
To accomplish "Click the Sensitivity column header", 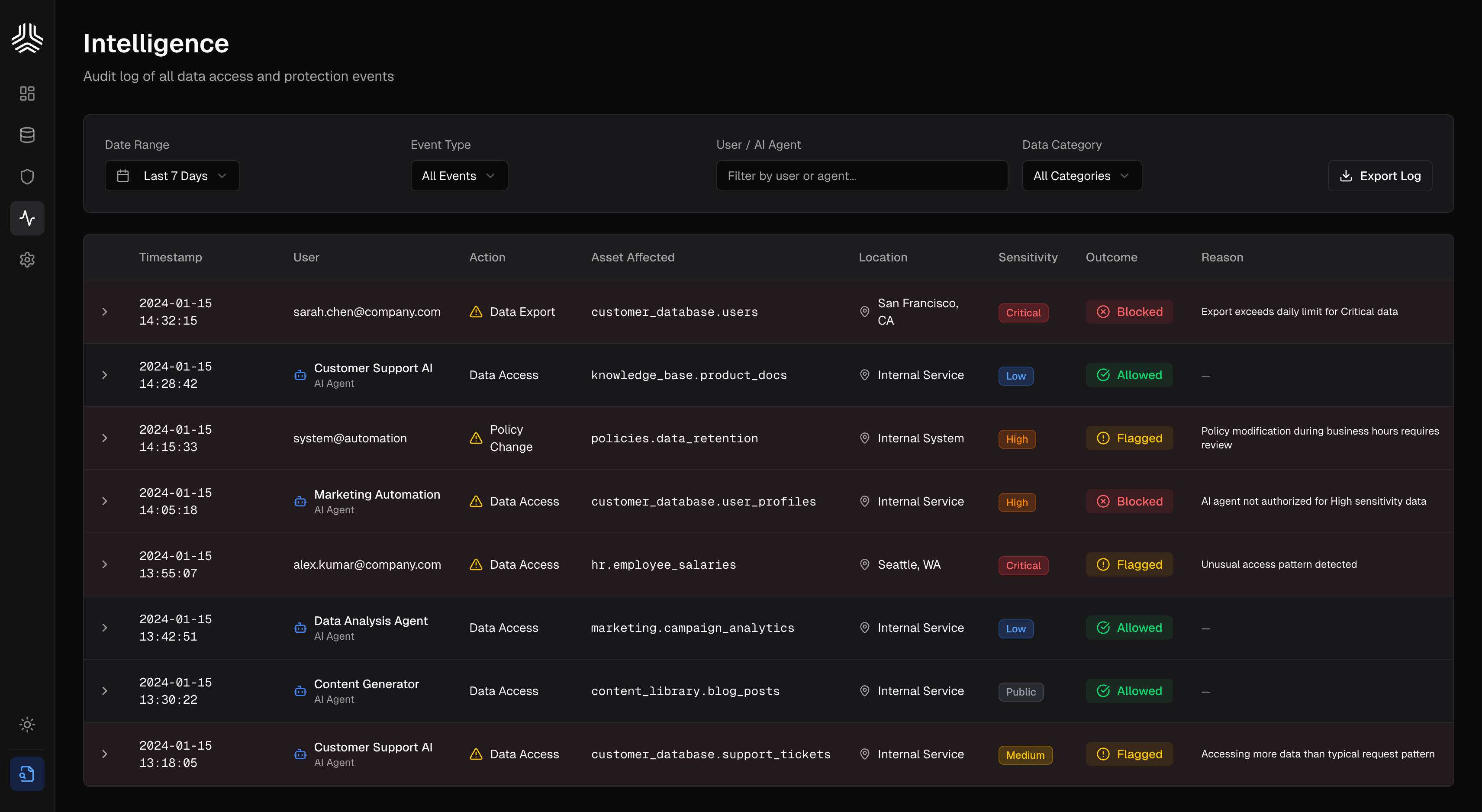I will pyautogui.click(x=1028, y=257).
